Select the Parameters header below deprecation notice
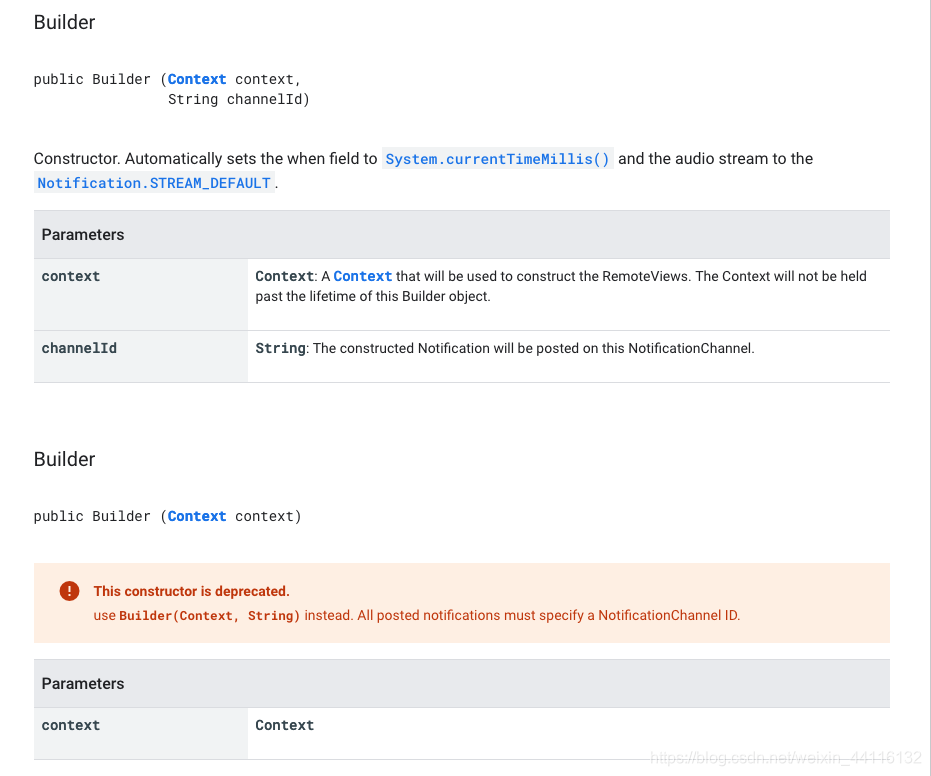 (x=83, y=683)
